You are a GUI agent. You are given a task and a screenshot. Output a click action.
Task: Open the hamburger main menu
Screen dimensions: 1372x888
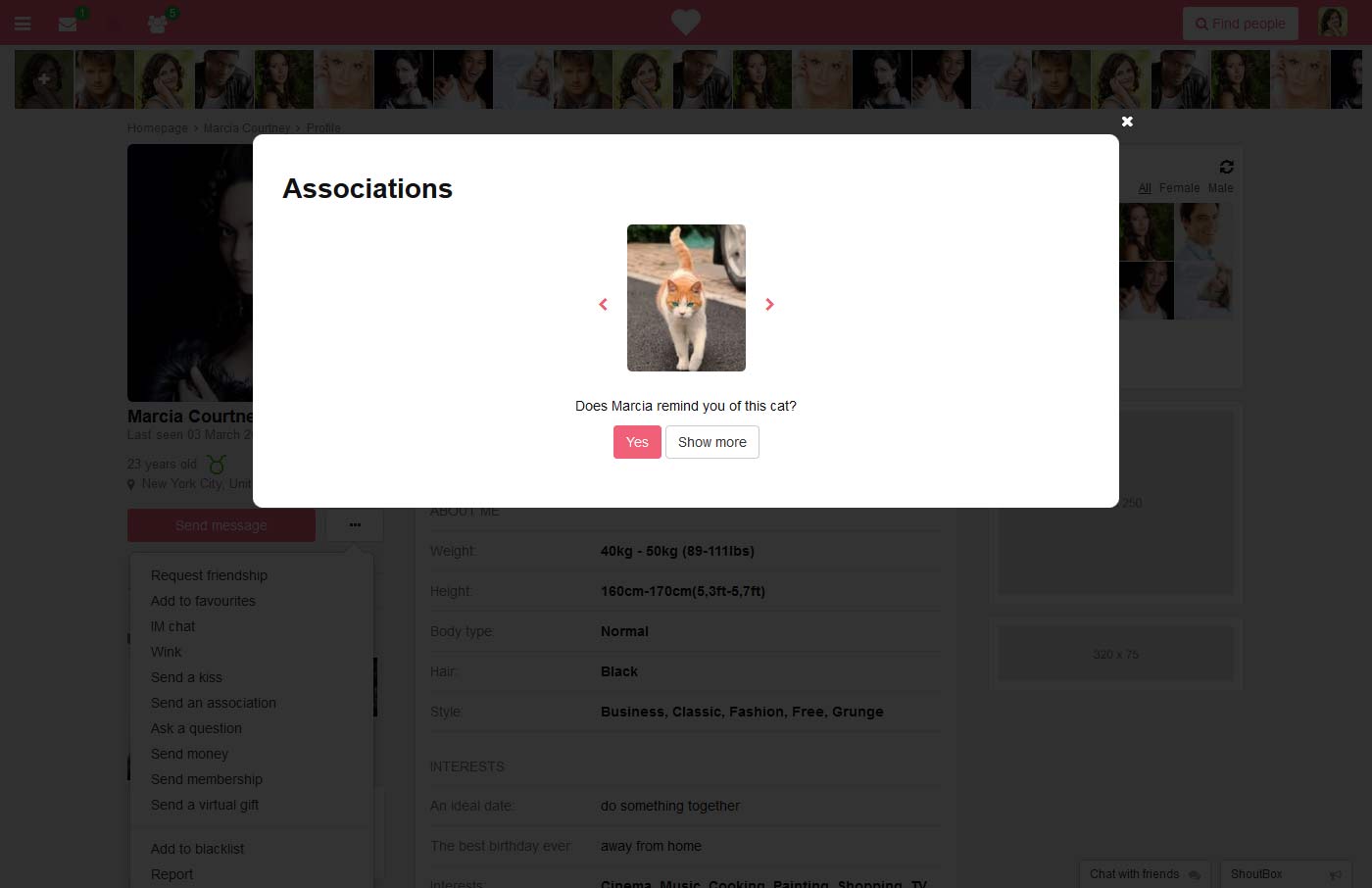click(23, 24)
